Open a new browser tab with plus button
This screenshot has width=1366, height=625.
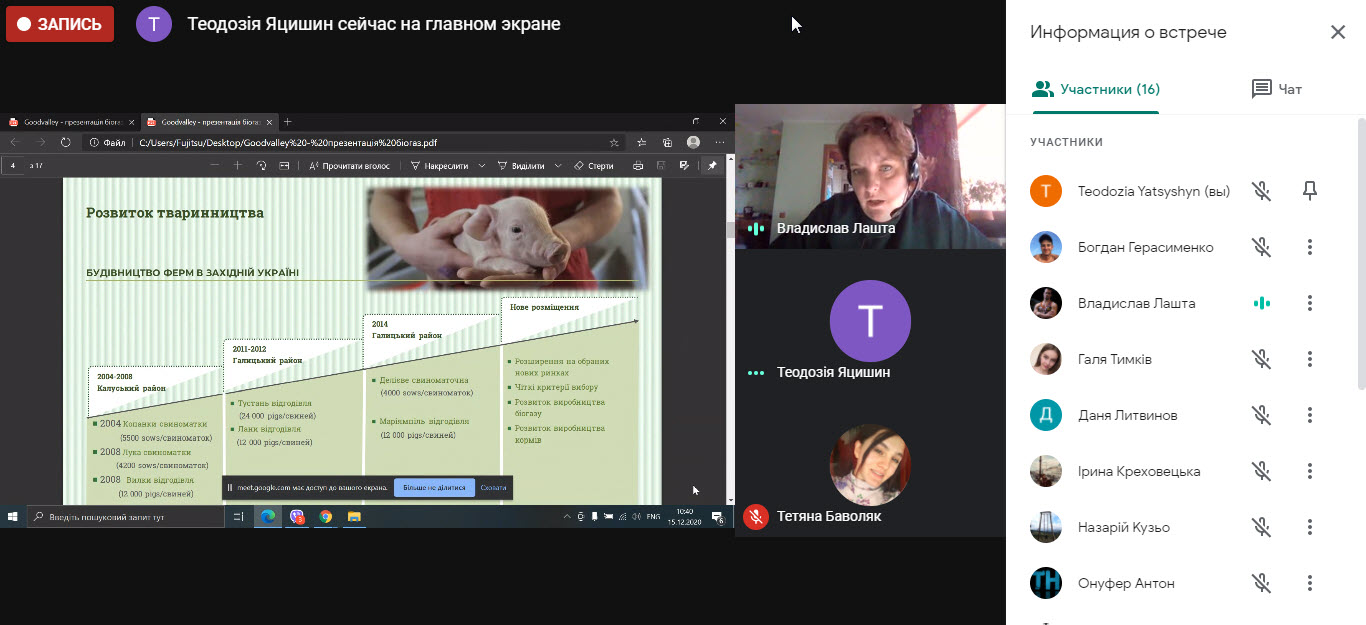pos(288,121)
